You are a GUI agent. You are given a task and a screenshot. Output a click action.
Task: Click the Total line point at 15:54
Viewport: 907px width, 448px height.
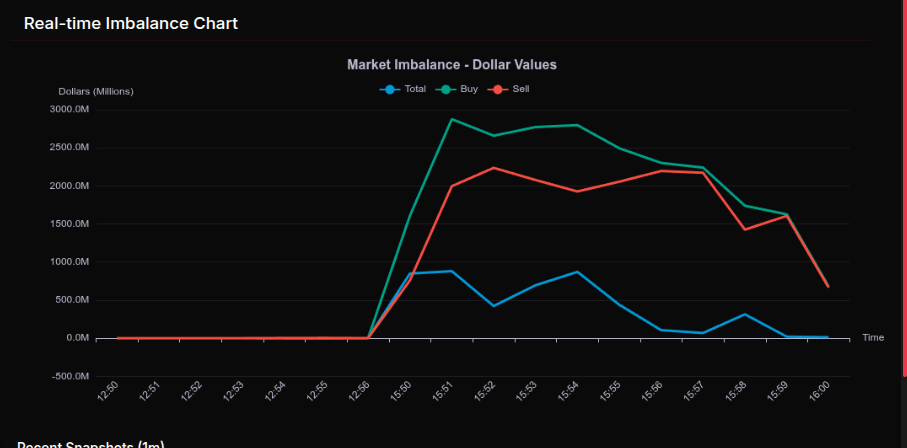pos(577,272)
